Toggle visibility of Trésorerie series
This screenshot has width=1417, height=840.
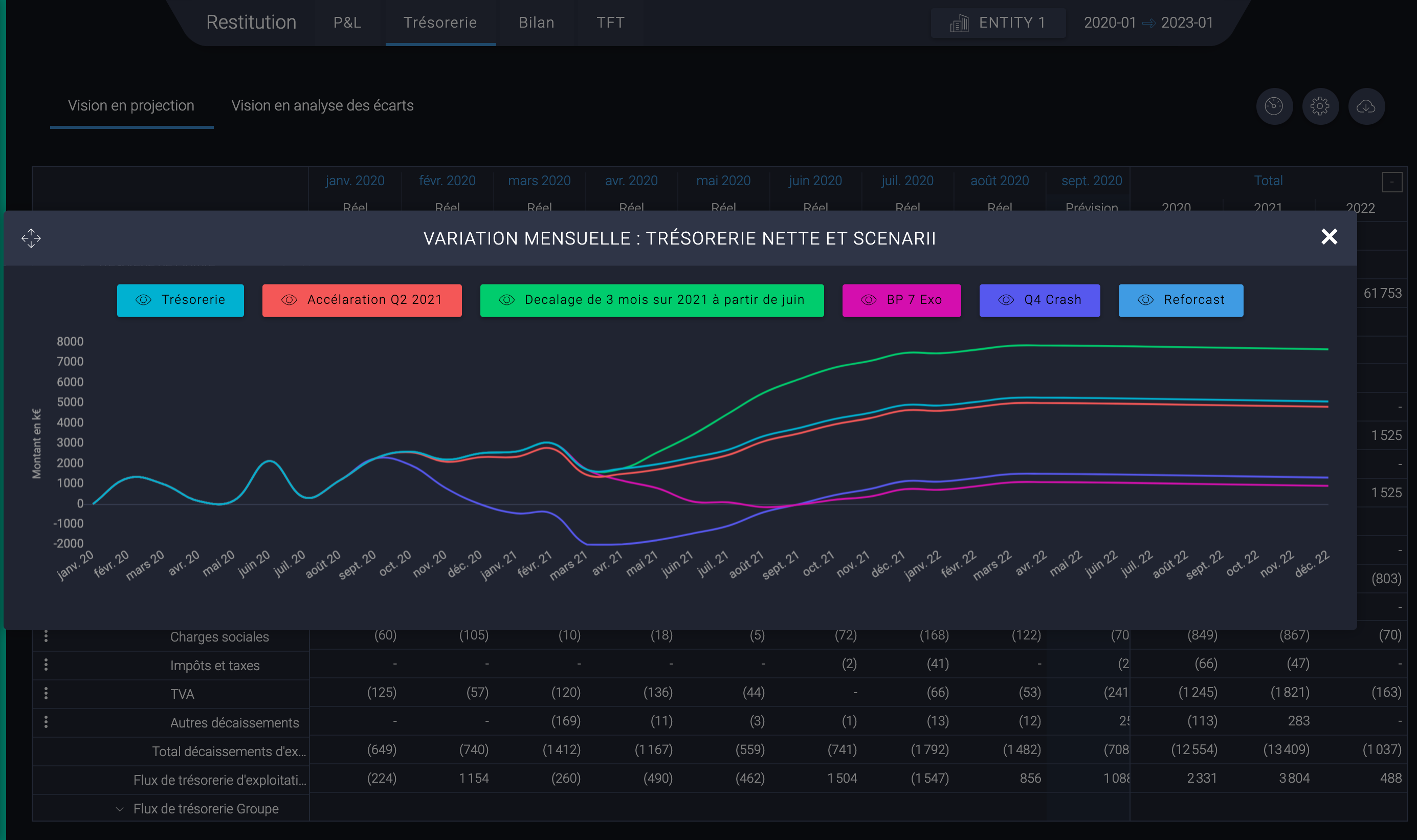(x=181, y=300)
